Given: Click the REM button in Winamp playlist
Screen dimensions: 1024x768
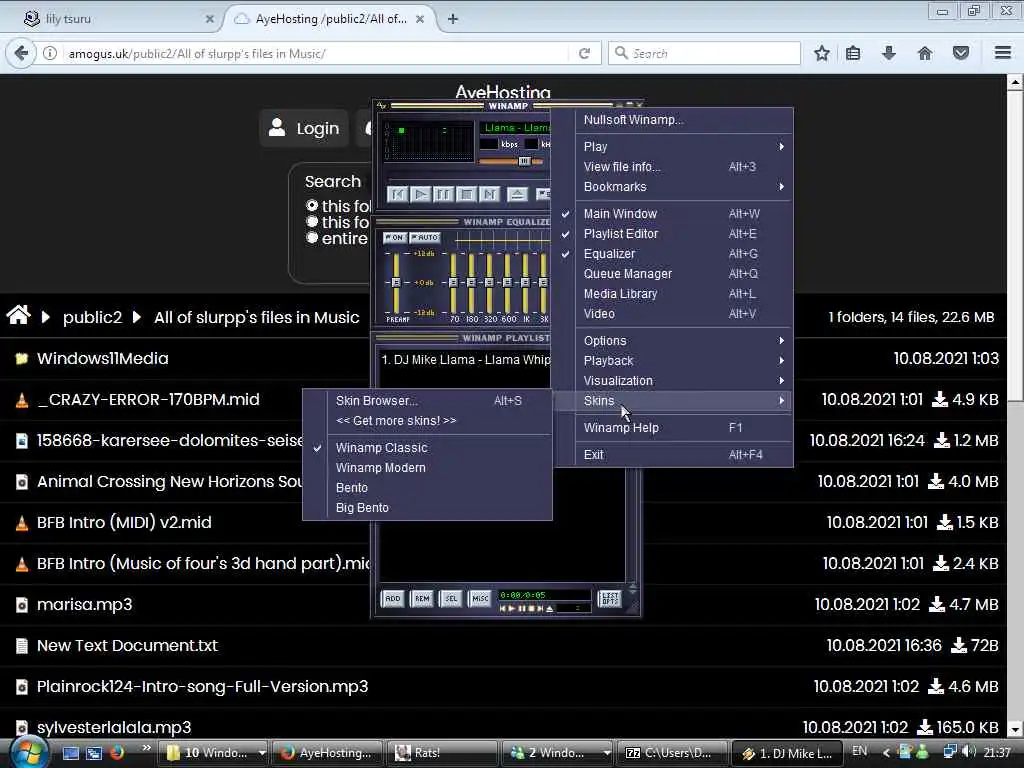Looking at the screenshot, I should pyautogui.click(x=422, y=598).
